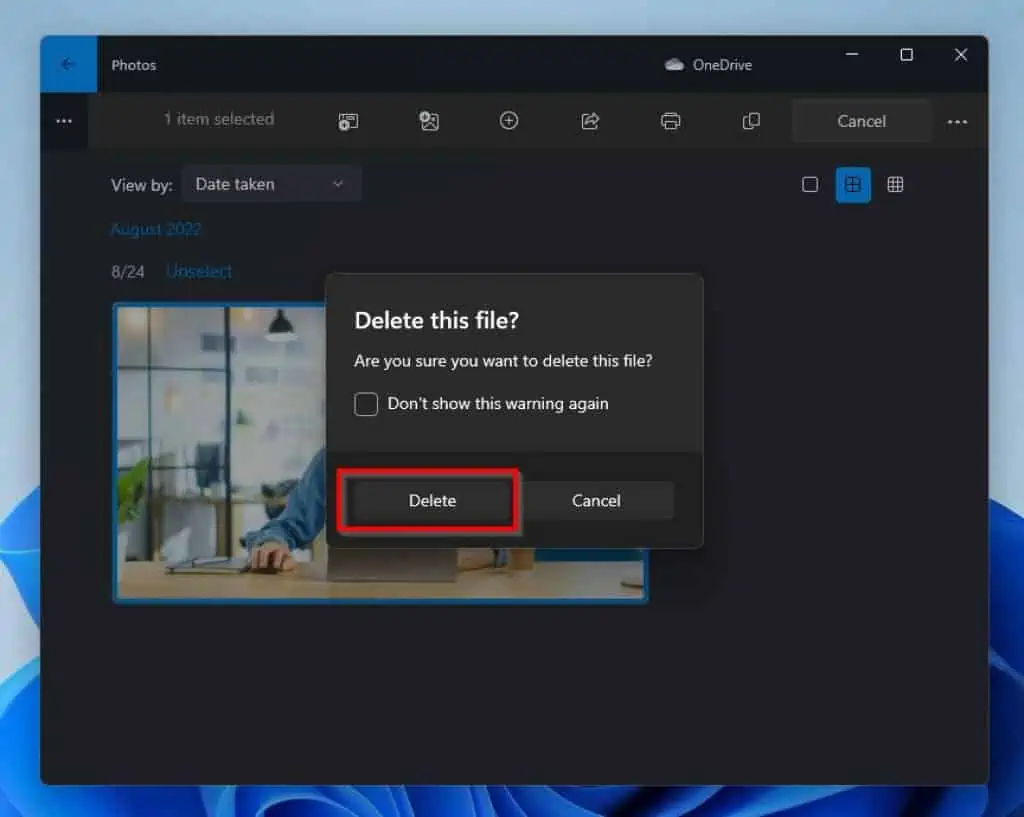
Task: Minimize the Photos window
Action: point(852,55)
